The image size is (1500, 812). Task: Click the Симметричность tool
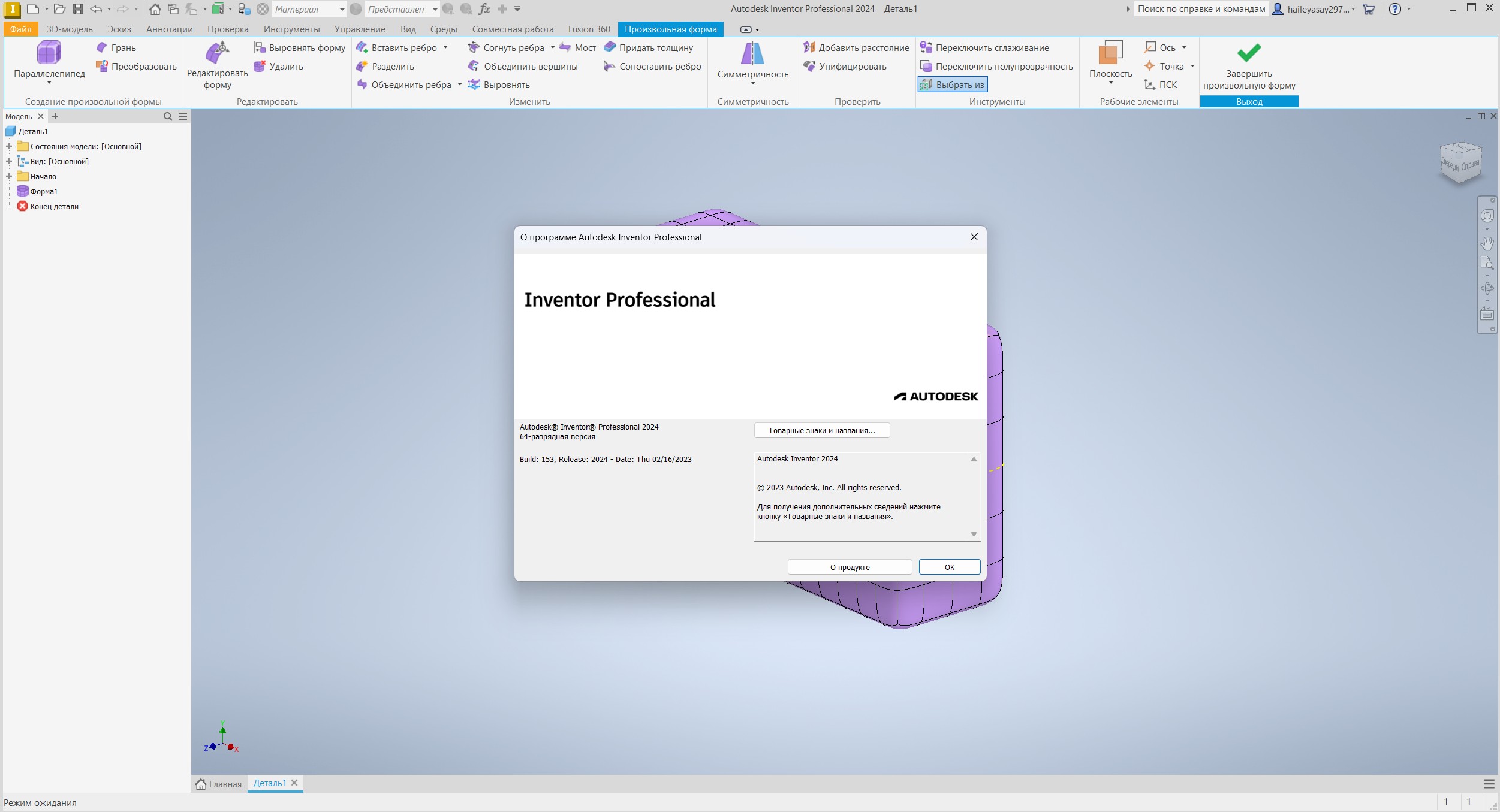[x=753, y=61]
